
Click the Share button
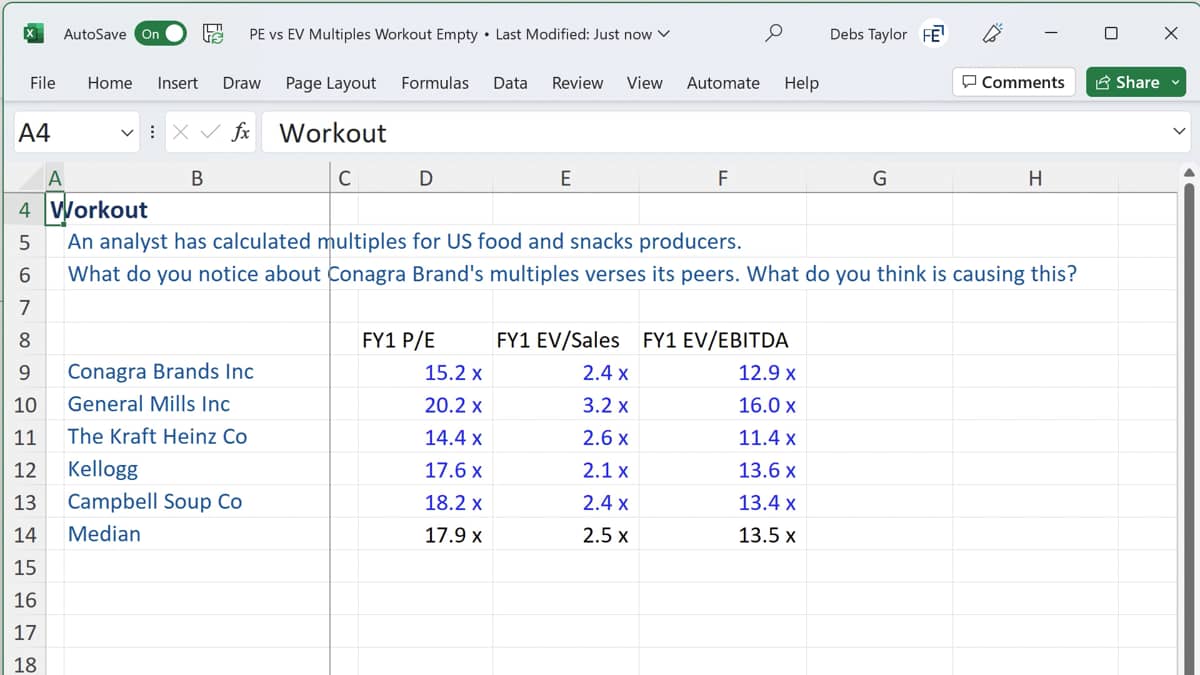point(1136,82)
